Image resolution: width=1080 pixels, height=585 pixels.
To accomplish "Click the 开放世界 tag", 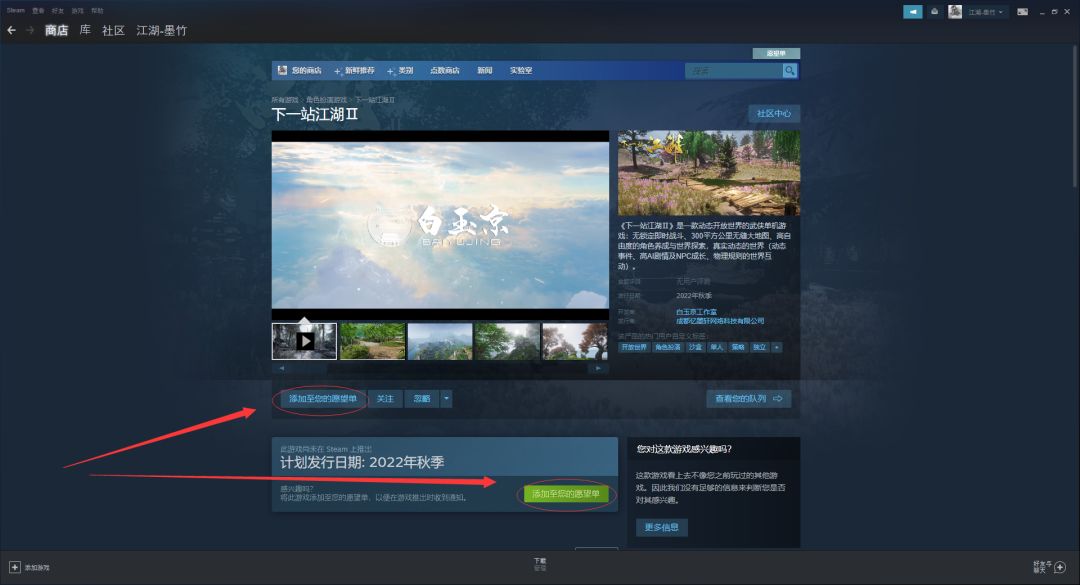I will point(634,347).
